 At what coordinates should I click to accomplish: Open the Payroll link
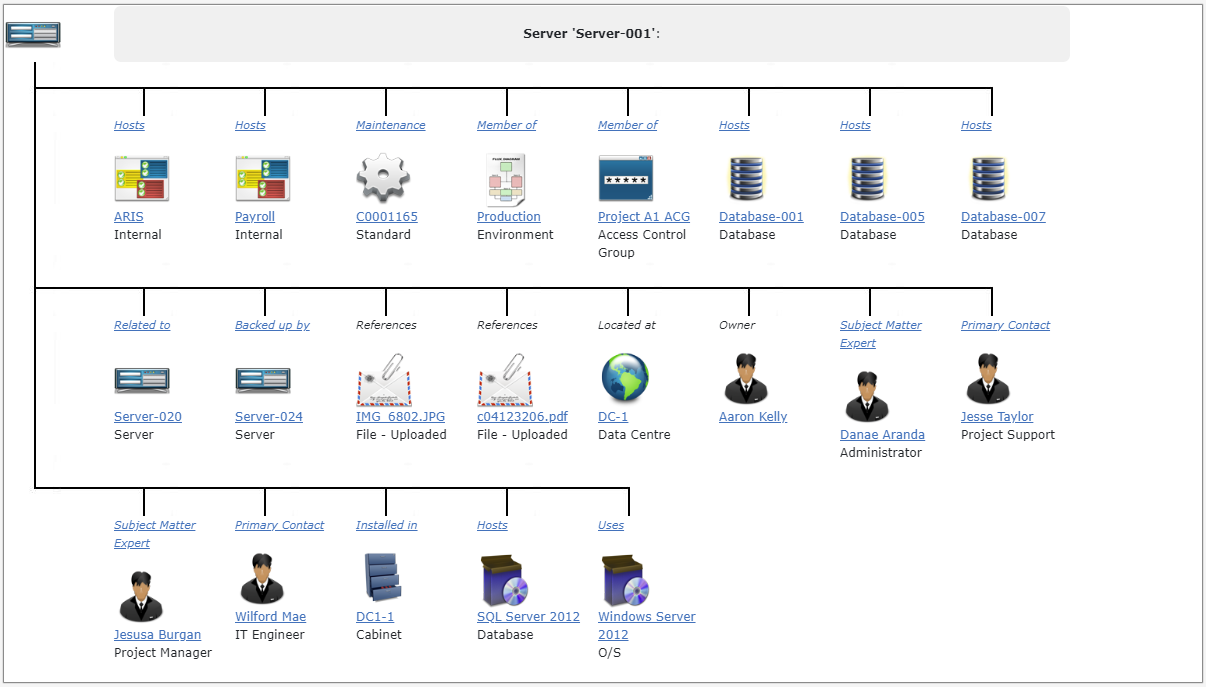[x=255, y=217]
